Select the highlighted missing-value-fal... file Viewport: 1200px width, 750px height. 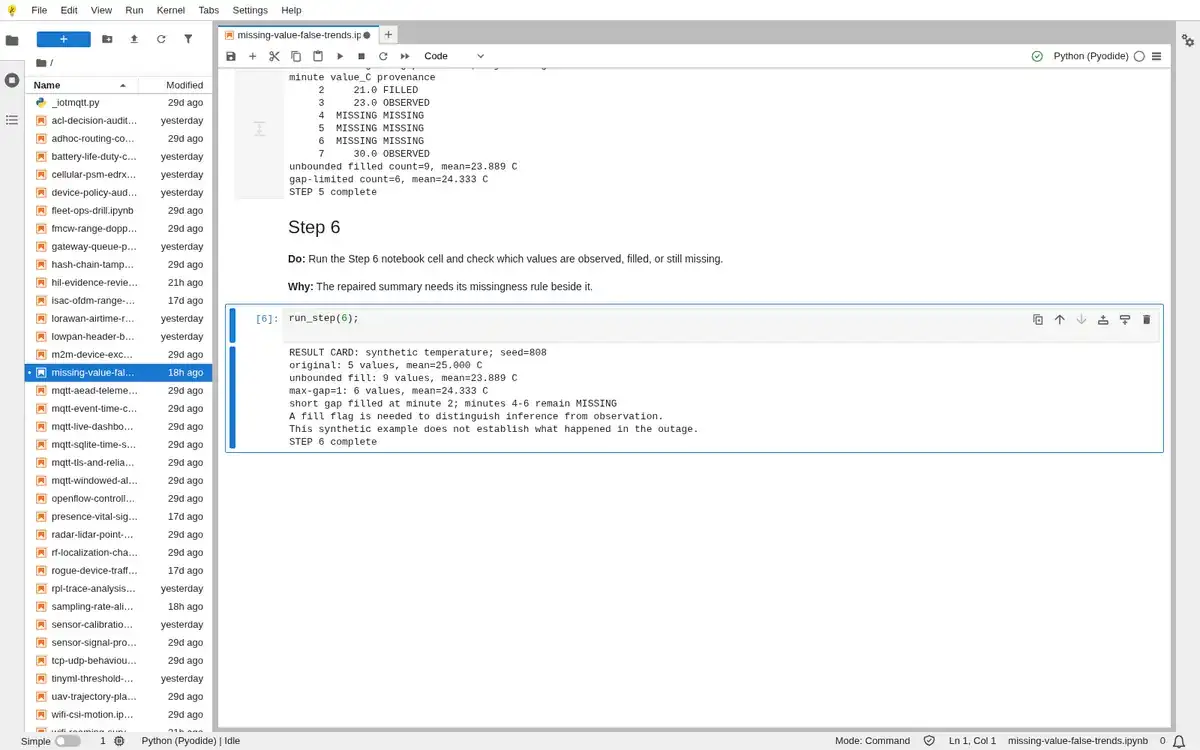[118, 372]
